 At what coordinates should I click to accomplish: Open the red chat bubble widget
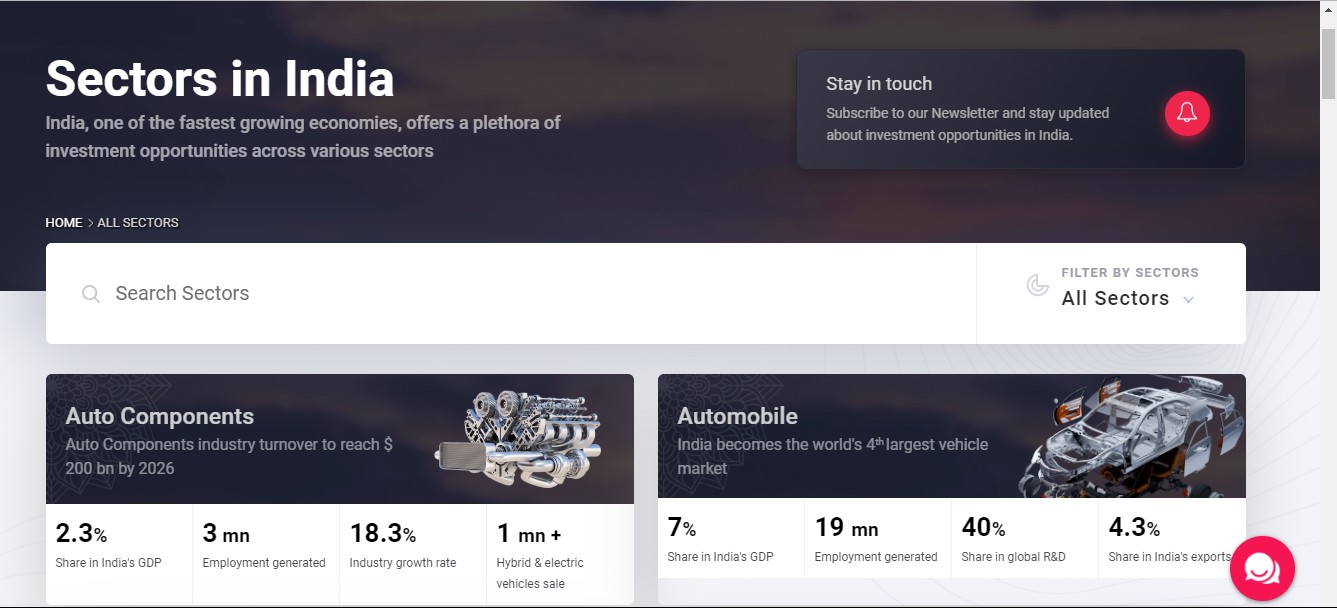point(1262,568)
